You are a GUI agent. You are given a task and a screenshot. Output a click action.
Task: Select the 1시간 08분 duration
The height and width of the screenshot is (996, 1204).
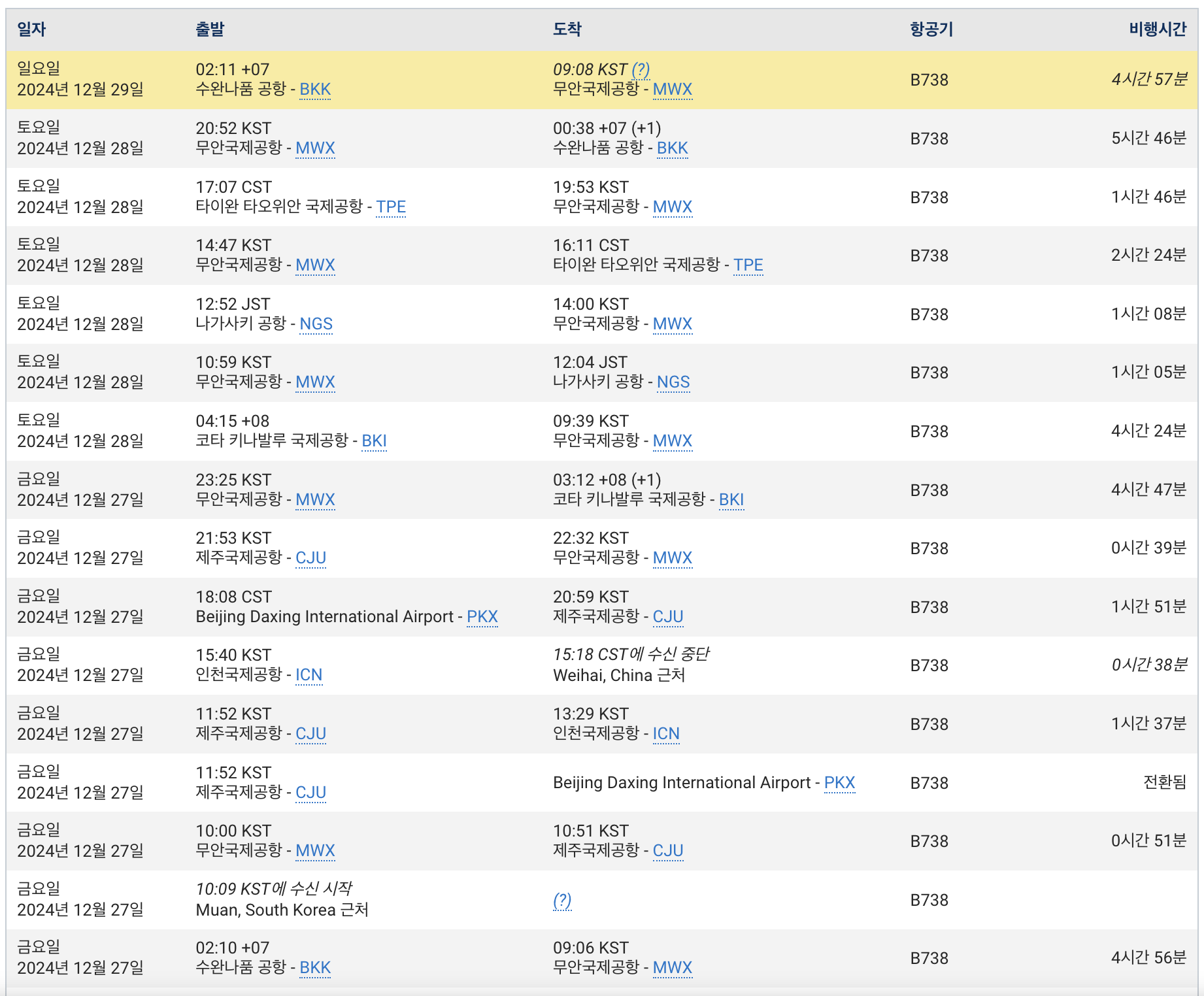pyautogui.click(x=1149, y=314)
